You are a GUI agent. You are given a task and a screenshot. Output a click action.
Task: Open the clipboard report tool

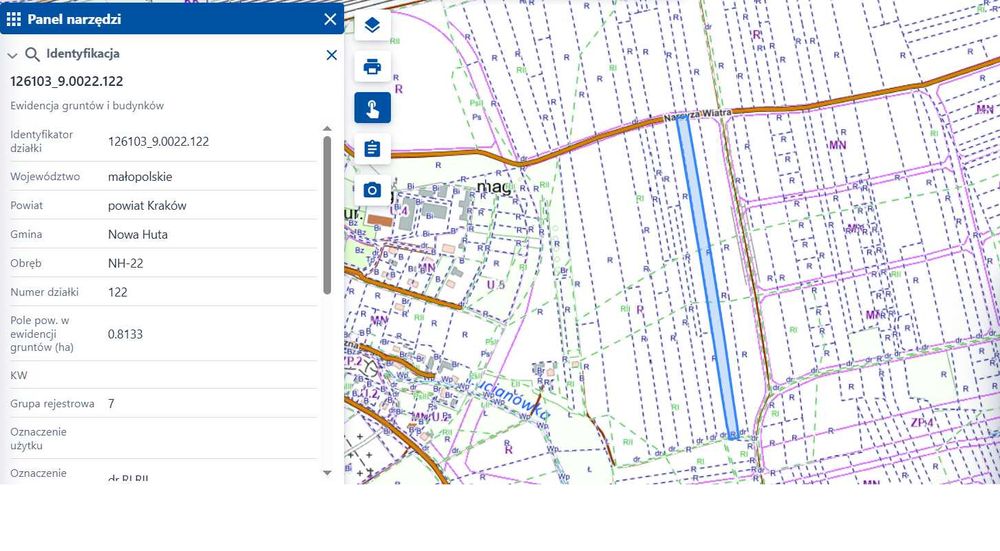click(x=372, y=149)
